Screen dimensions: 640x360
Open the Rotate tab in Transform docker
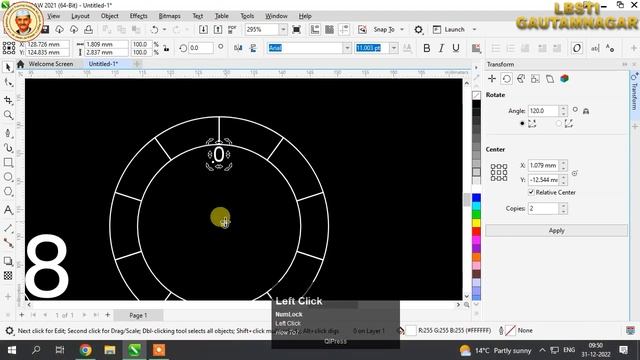pos(507,79)
